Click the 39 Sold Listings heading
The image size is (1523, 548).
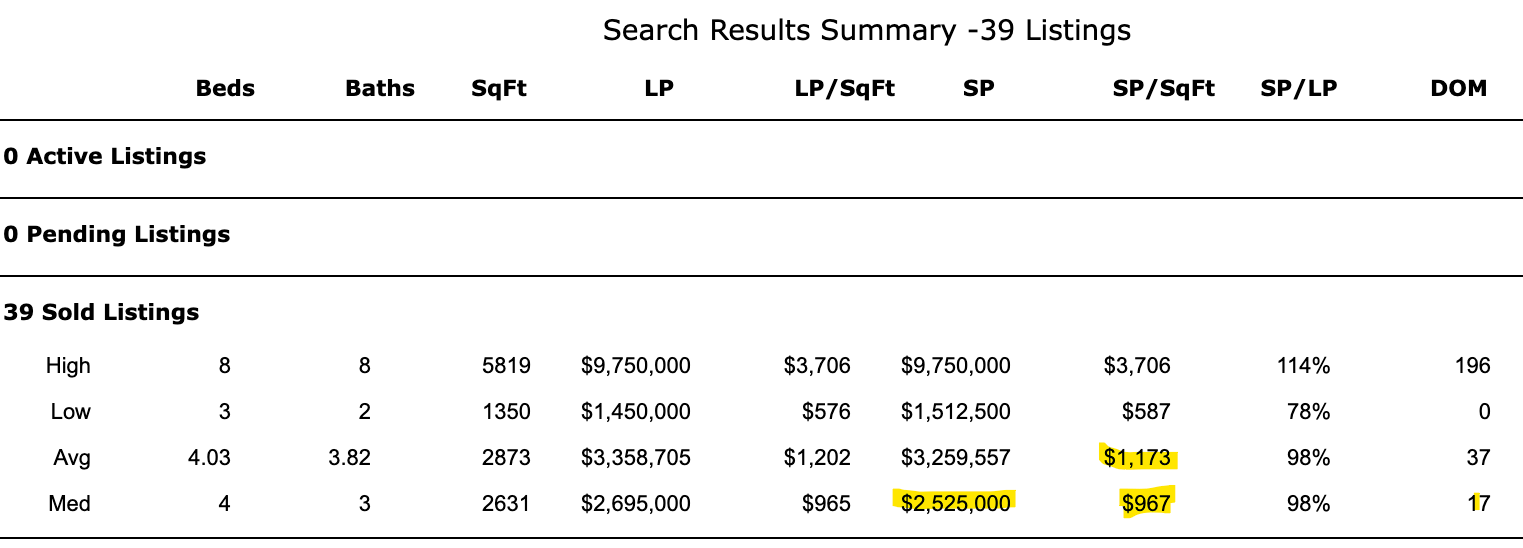(x=101, y=312)
